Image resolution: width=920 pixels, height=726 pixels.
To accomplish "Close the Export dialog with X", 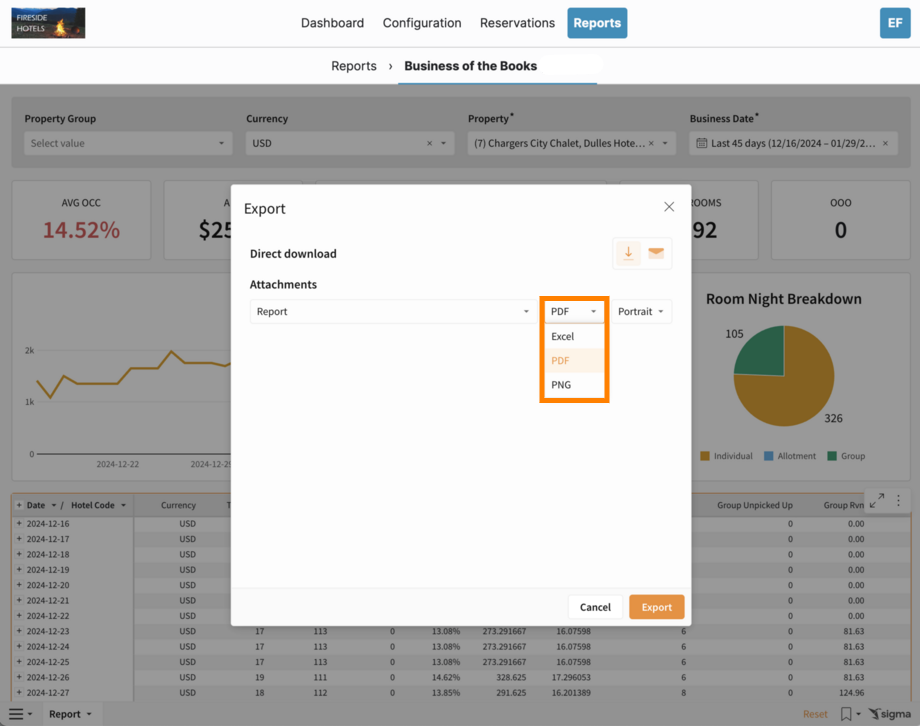I will tap(669, 207).
